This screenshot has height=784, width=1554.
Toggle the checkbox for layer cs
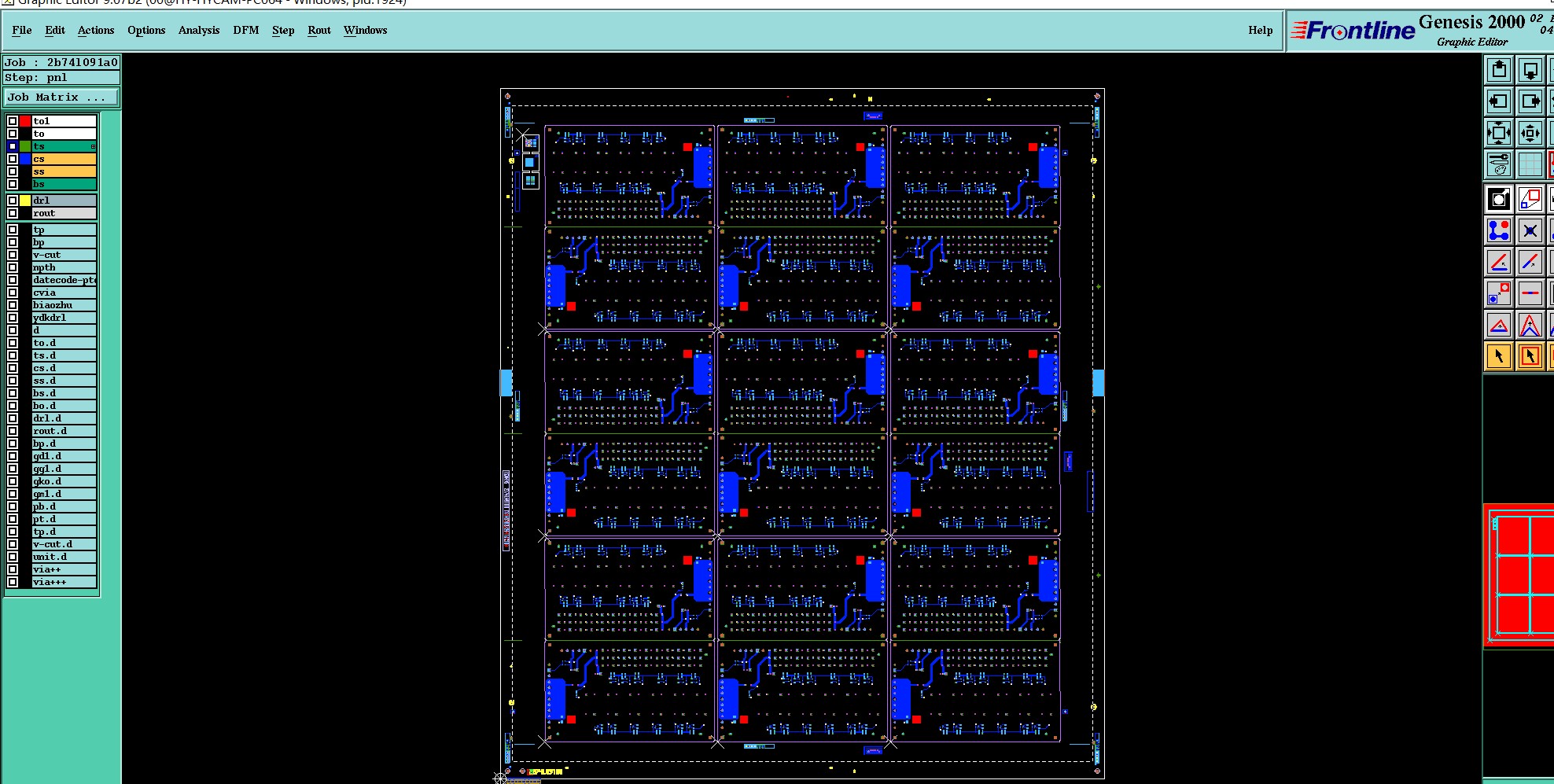pyautogui.click(x=13, y=159)
